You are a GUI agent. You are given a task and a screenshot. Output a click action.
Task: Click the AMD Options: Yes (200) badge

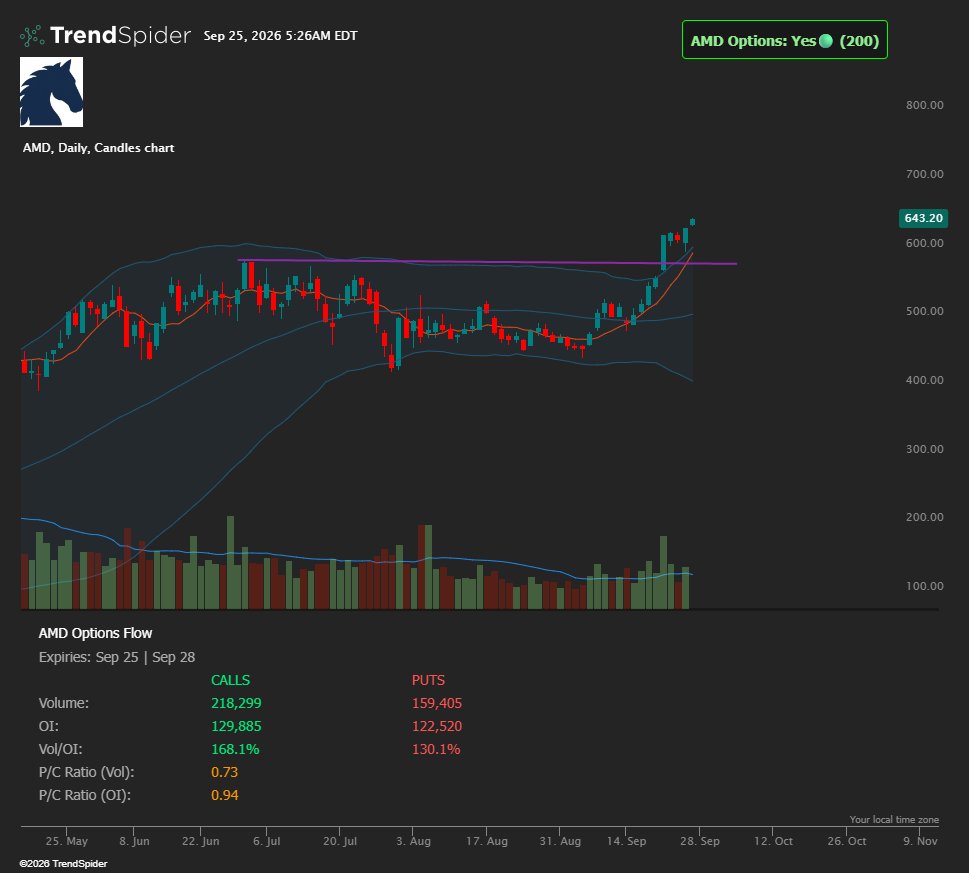[x=785, y=40]
